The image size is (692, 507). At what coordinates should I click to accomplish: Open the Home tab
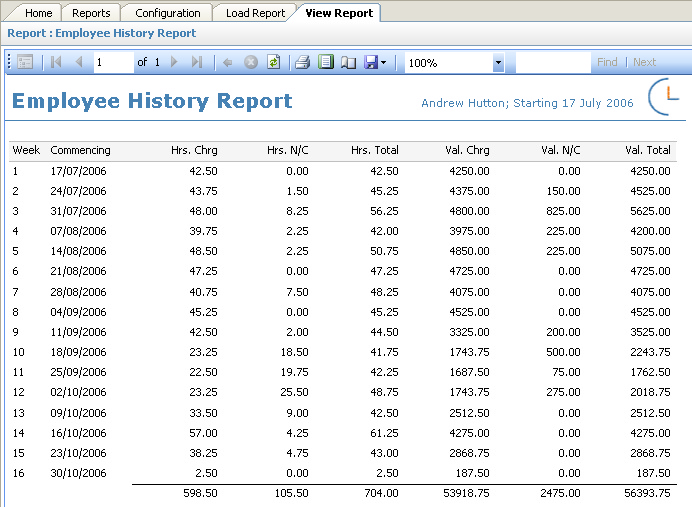(x=38, y=13)
